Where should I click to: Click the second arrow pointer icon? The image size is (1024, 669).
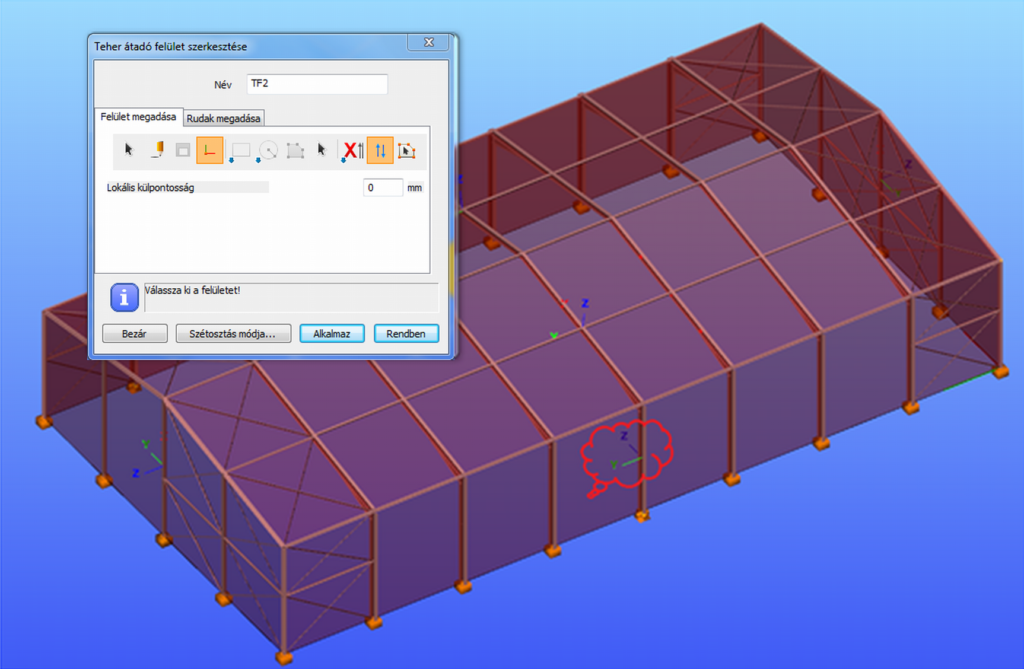(x=321, y=150)
